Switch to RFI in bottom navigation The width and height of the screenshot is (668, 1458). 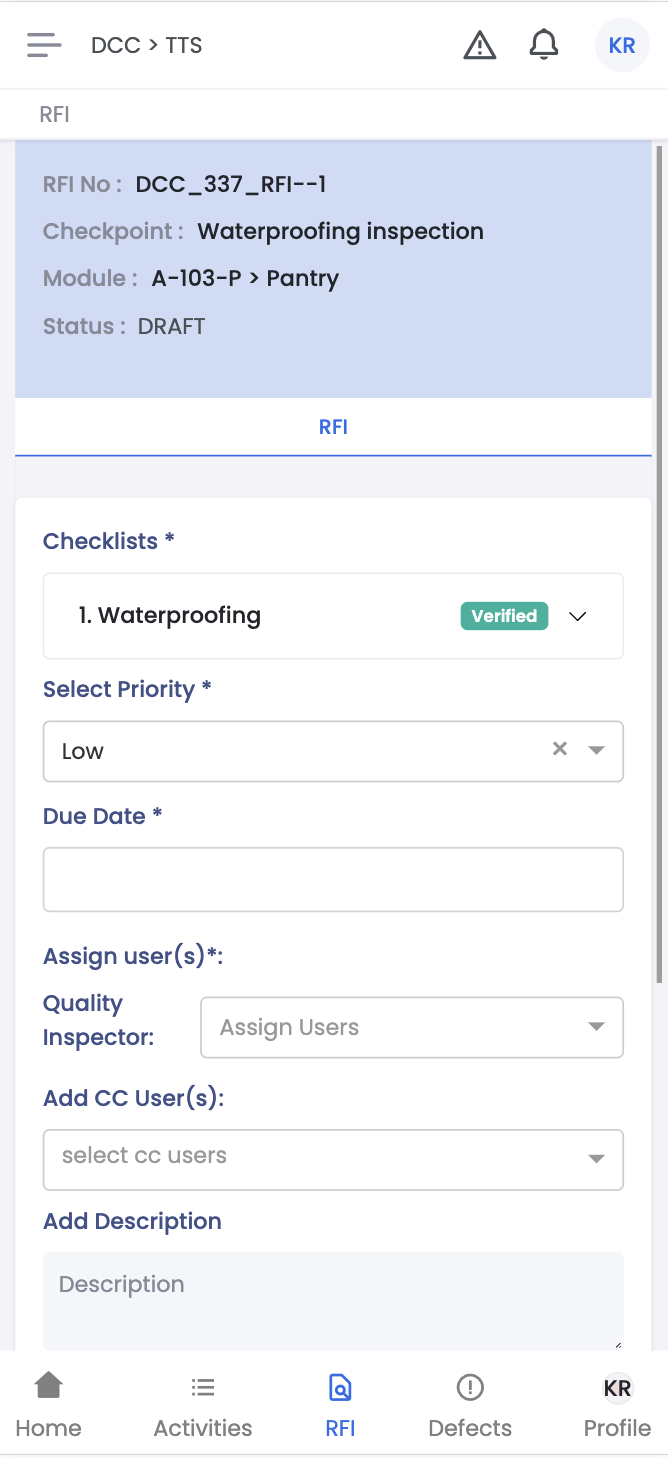[340, 1404]
